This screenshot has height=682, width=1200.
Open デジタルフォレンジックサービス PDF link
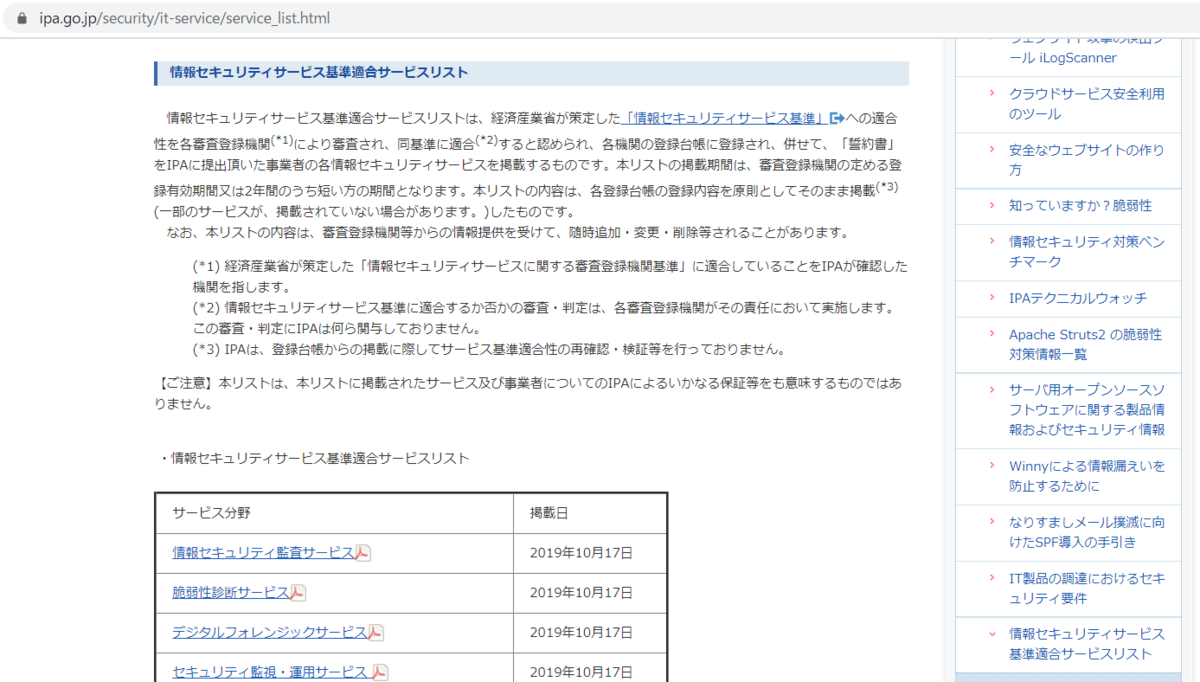270,632
